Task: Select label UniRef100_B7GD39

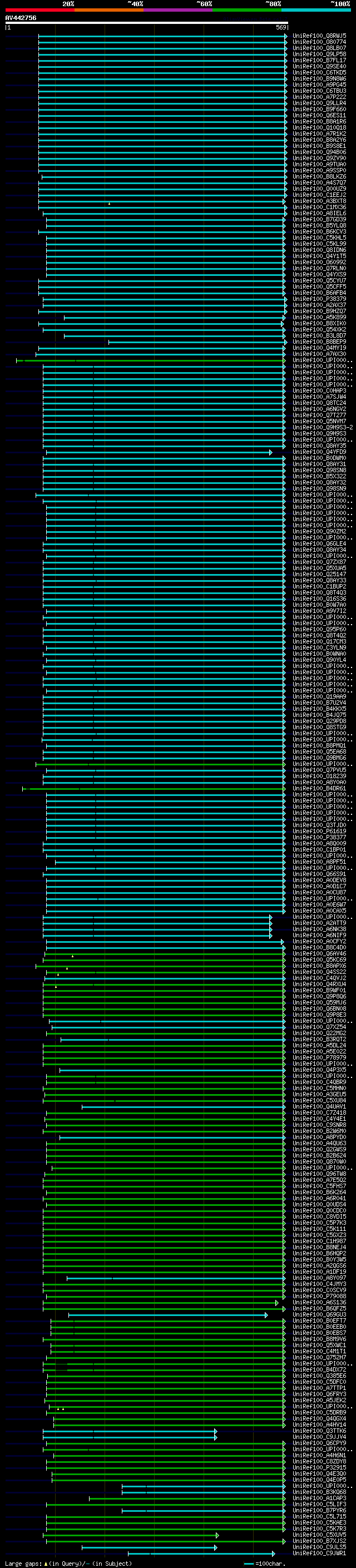Action: 319,219
